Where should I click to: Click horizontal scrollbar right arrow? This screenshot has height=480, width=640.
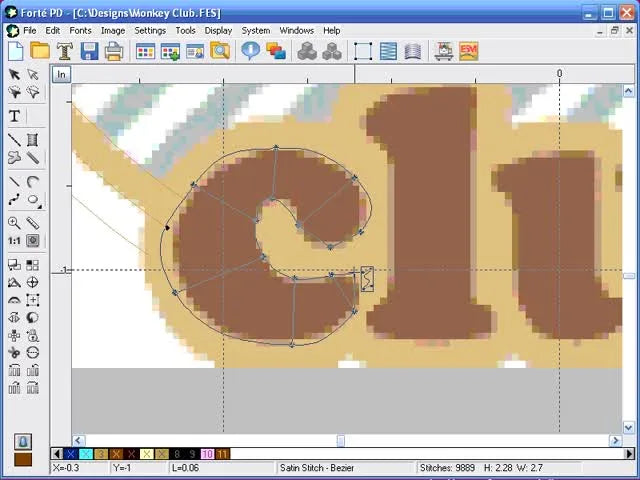point(616,440)
